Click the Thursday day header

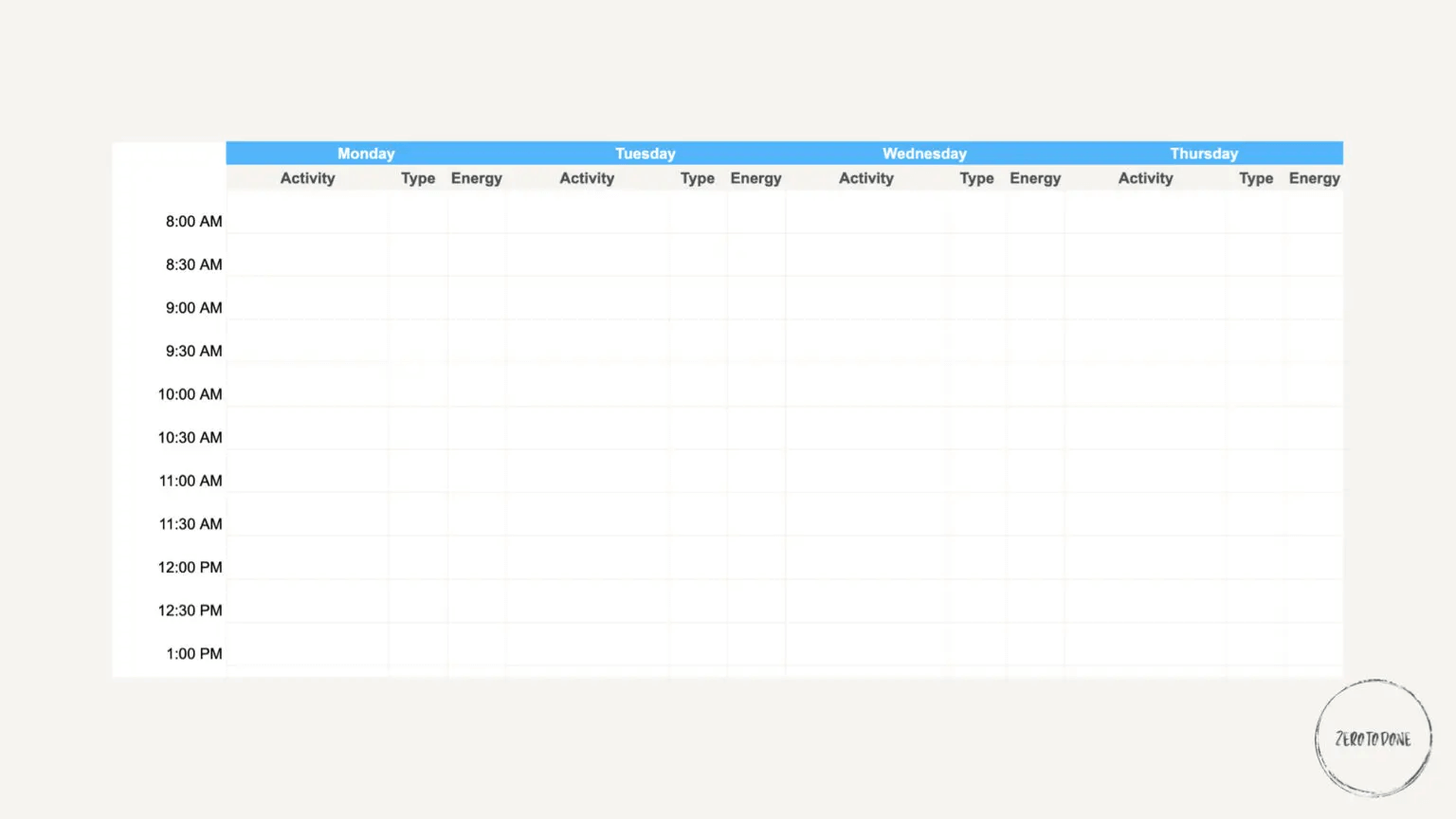[1203, 154]
